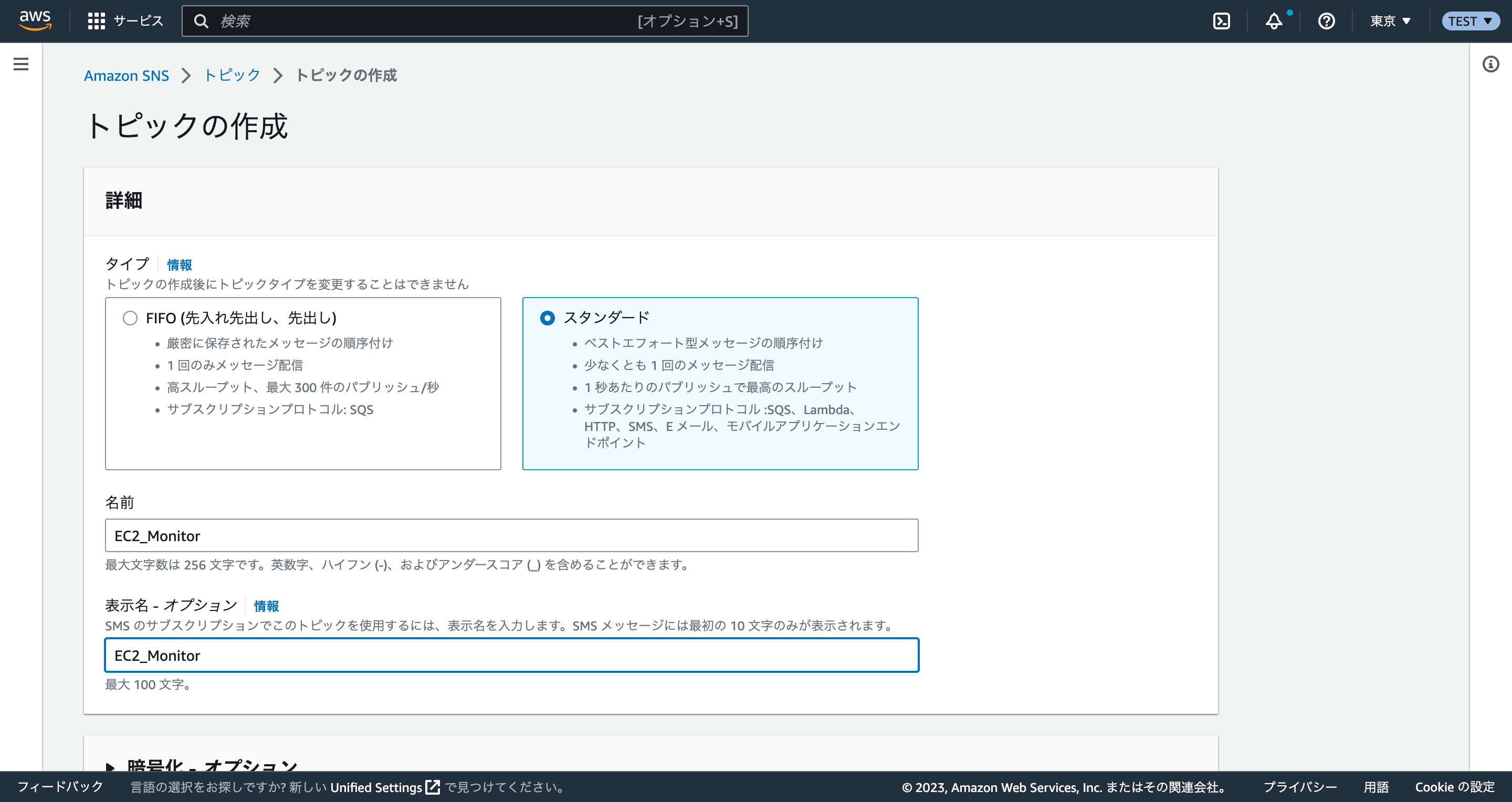1512x802 pixels.
Task: Click the 名前 field containing EC2_Monitor
Action: (x=511, y=535)
